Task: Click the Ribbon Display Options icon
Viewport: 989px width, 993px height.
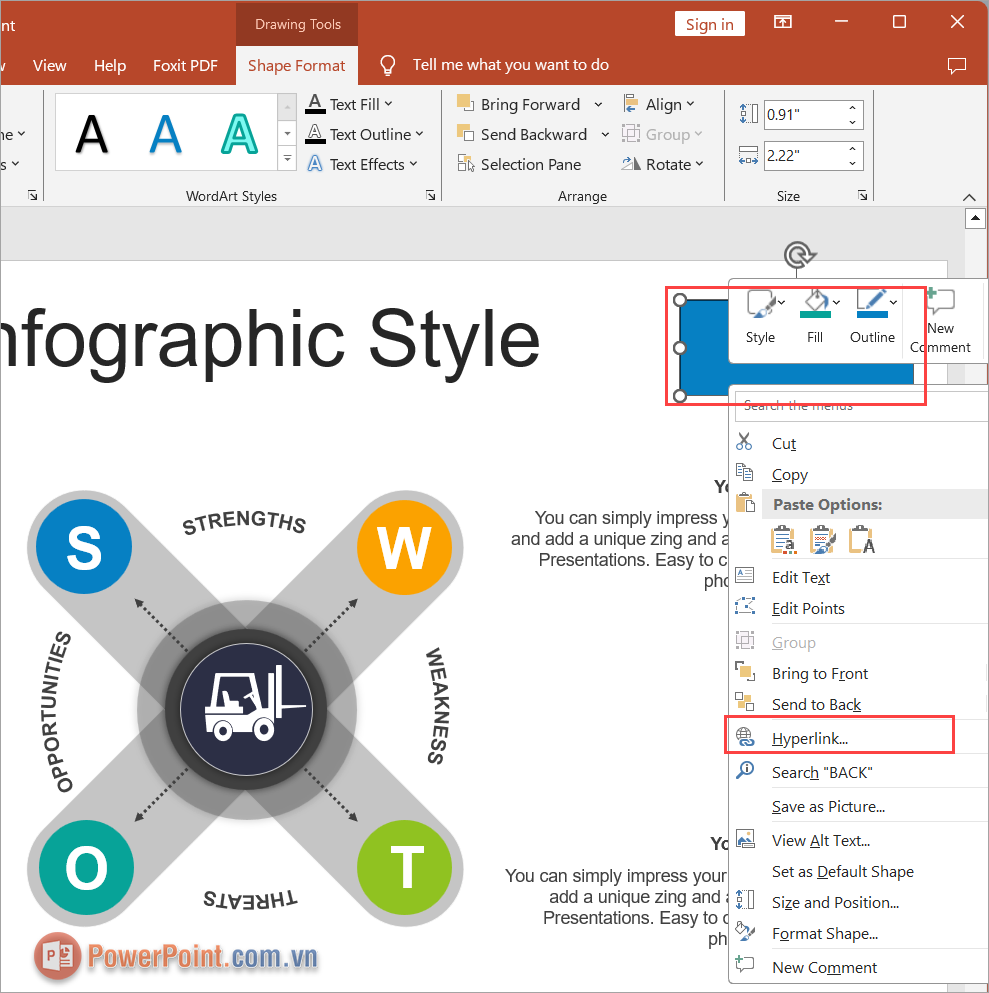Action: point(783,23)
